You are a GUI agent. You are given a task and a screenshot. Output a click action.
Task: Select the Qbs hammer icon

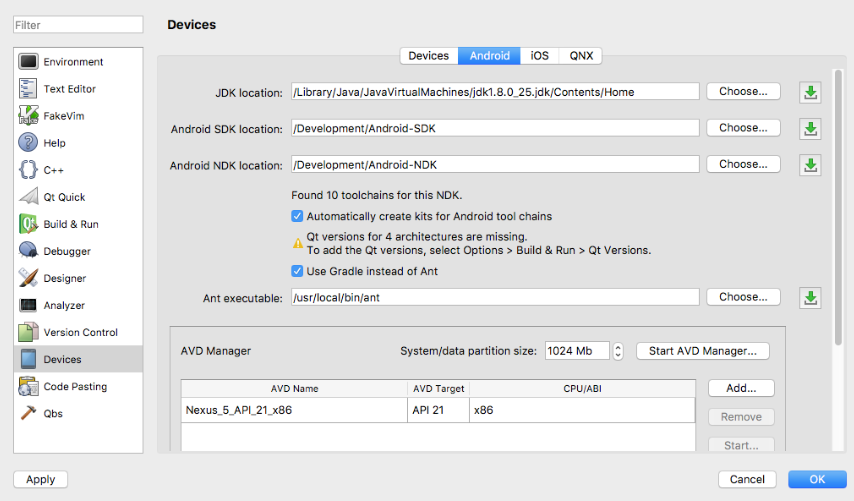tap(28, 413)
